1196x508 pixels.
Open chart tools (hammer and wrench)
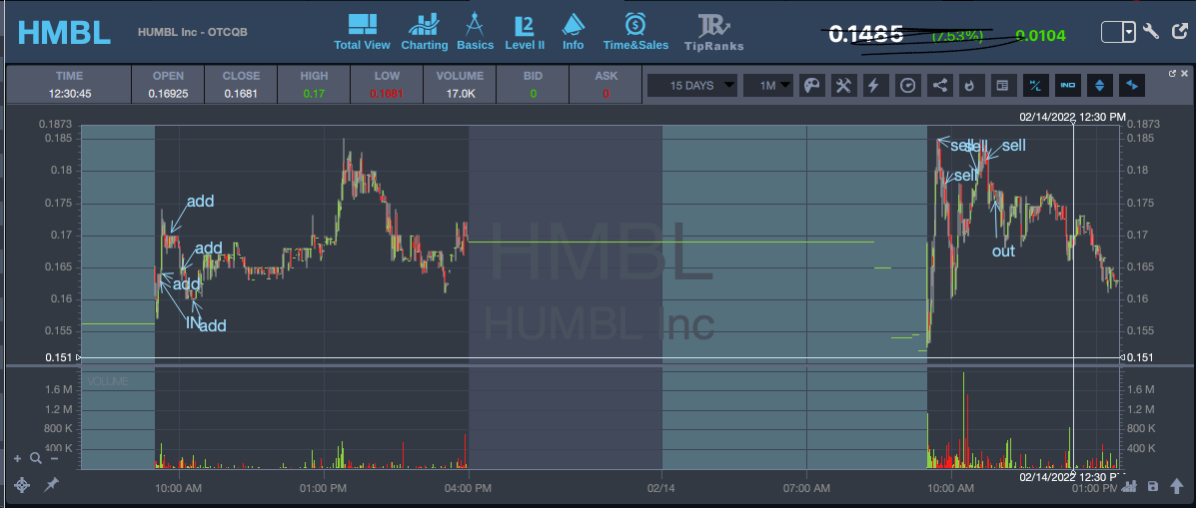point(843,85)
